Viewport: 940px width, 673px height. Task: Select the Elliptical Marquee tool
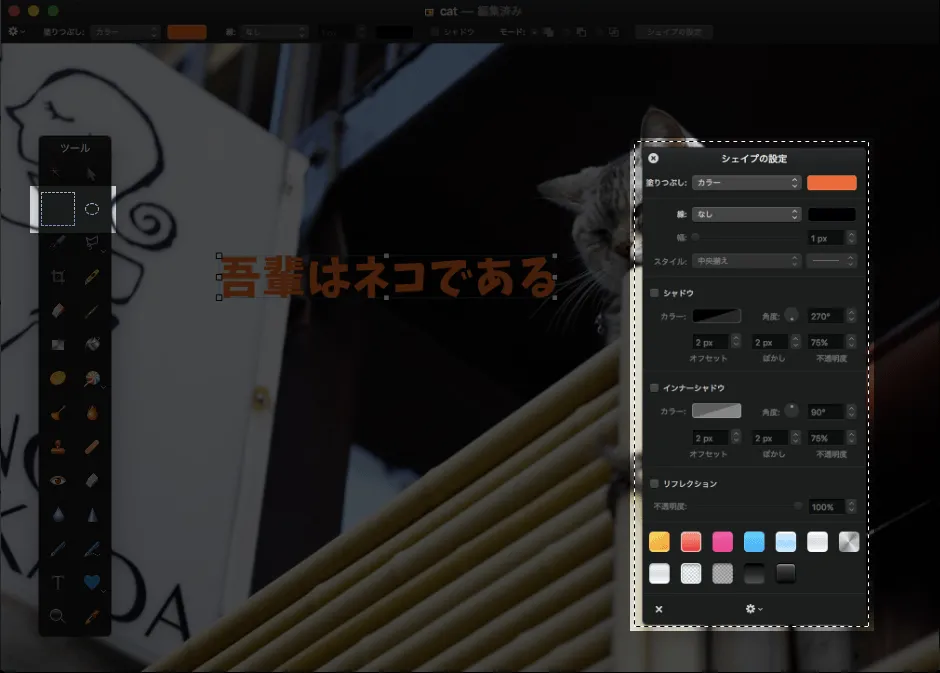pos(92,209)
